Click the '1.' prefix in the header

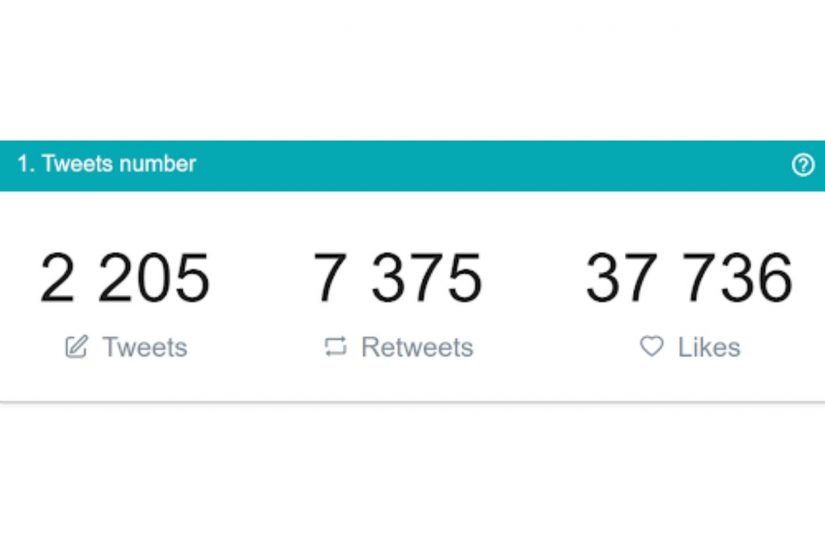click(x=26, y=164)
